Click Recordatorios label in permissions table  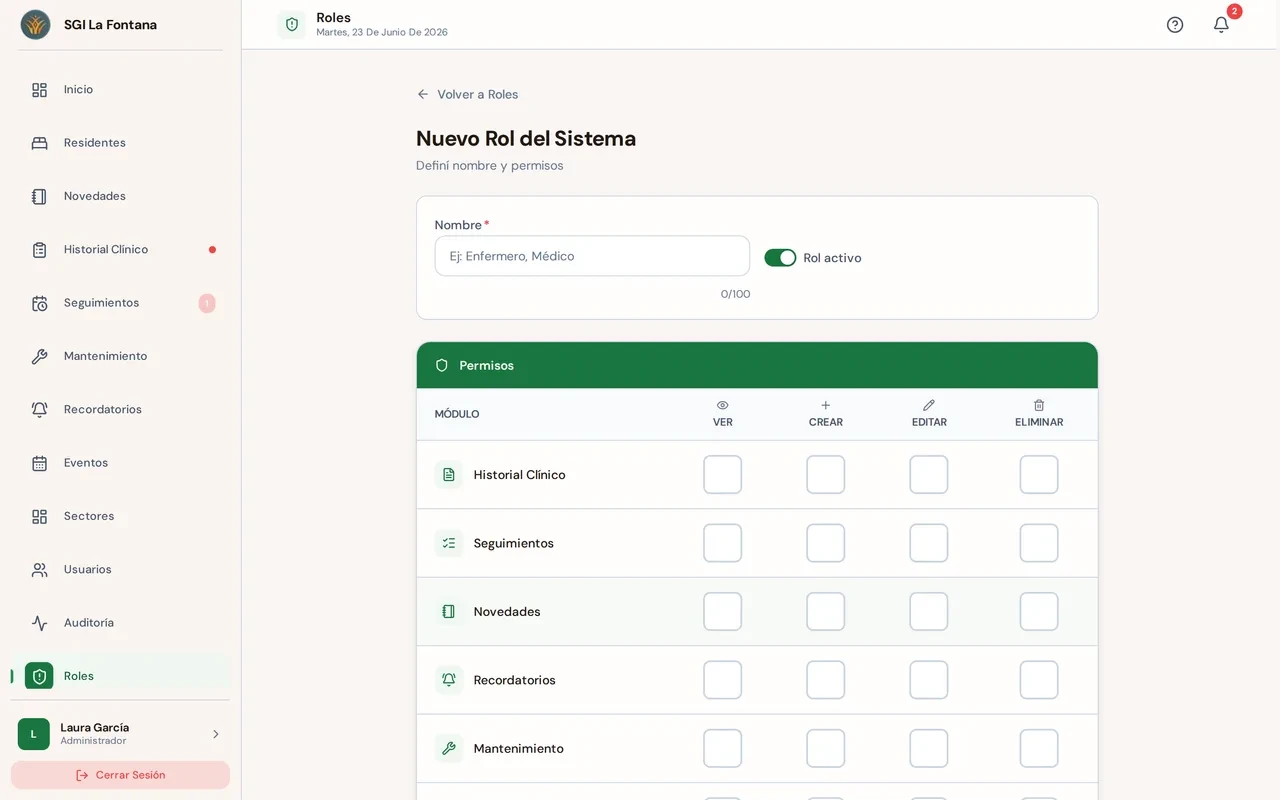click(x=514, y=680)
